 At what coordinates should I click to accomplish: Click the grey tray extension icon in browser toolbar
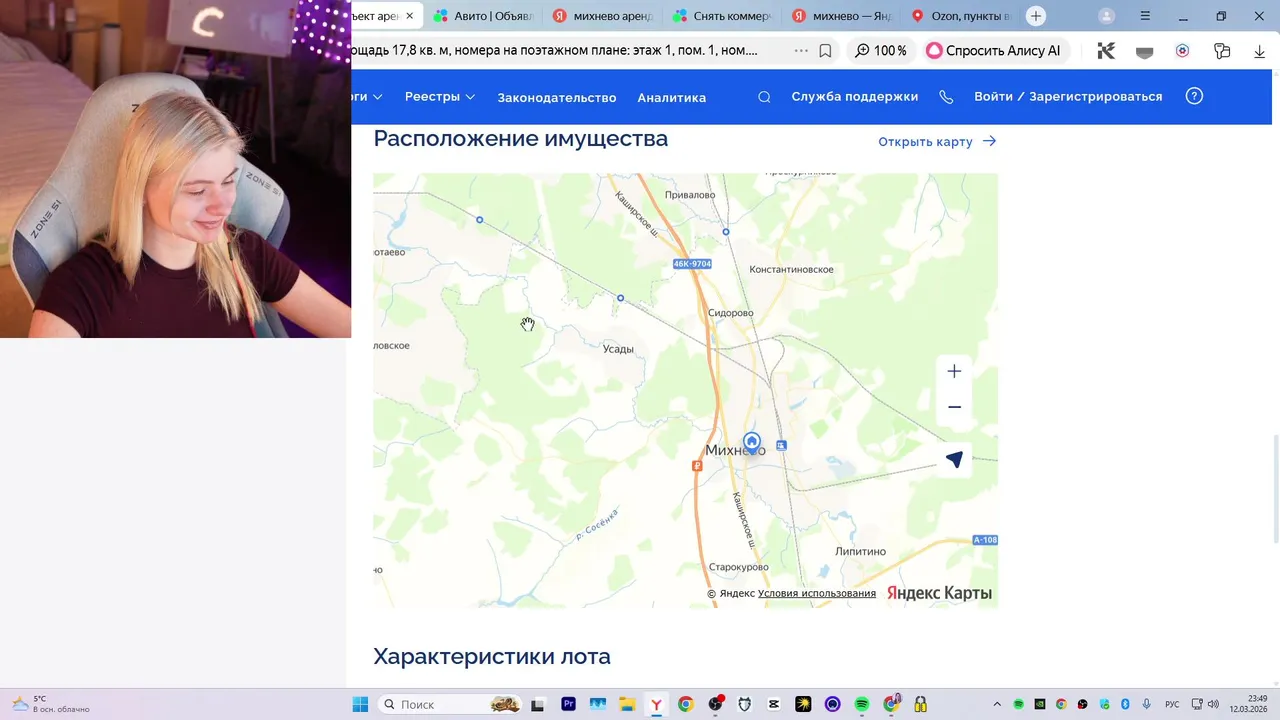coord(1145,51)
